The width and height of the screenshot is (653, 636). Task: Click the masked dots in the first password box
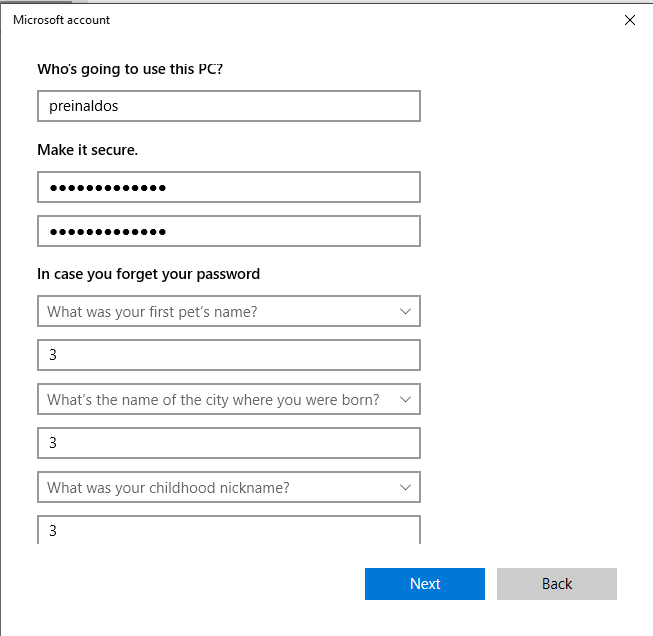coord(108,187)
